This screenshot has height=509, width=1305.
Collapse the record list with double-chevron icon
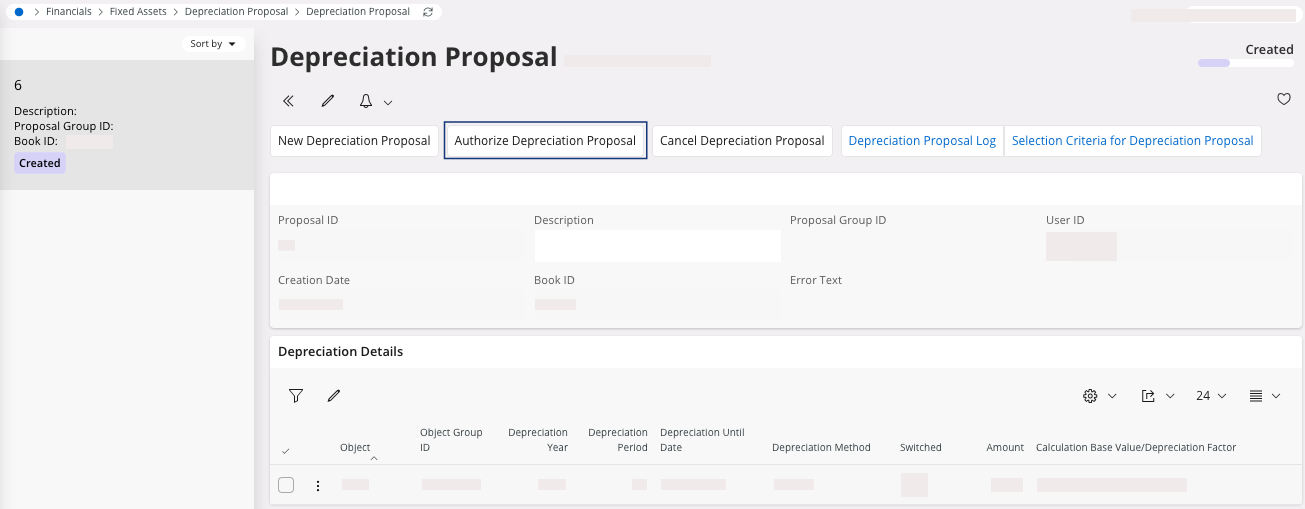pyautogui.click(x=288, y=101)
